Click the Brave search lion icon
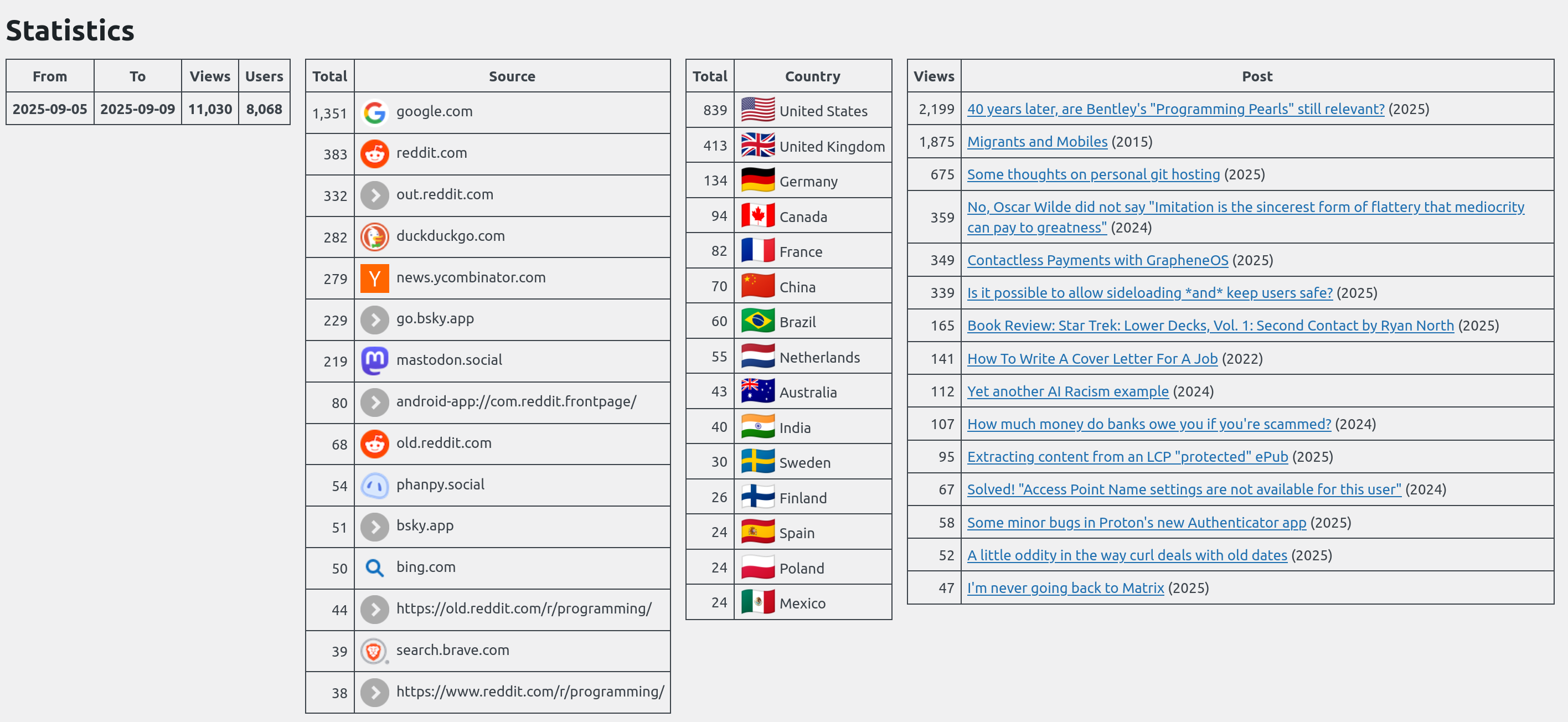Image resolution: width=1568 pixels, height=722 pixels. (374, 651)
